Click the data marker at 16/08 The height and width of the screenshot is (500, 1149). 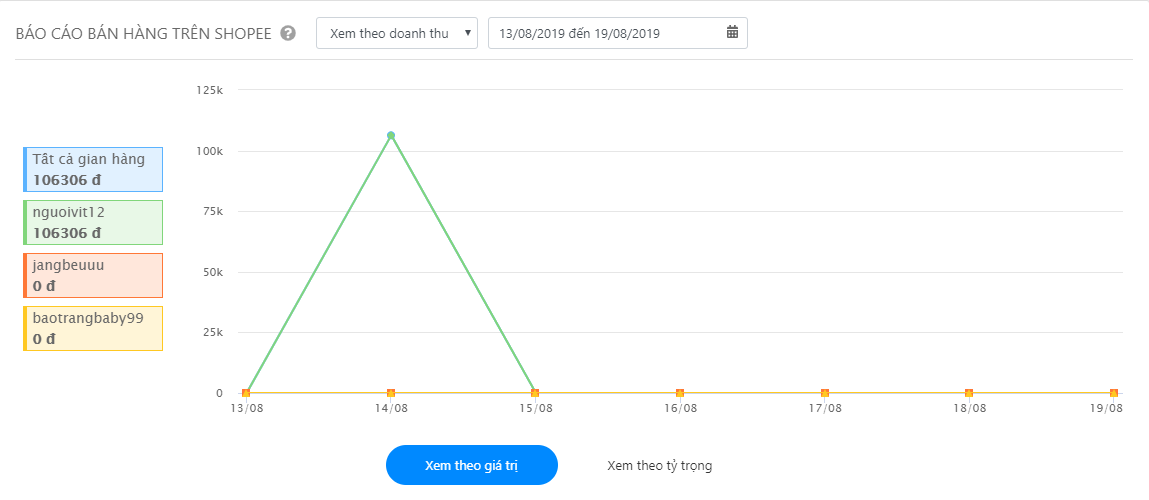[680, 393]
